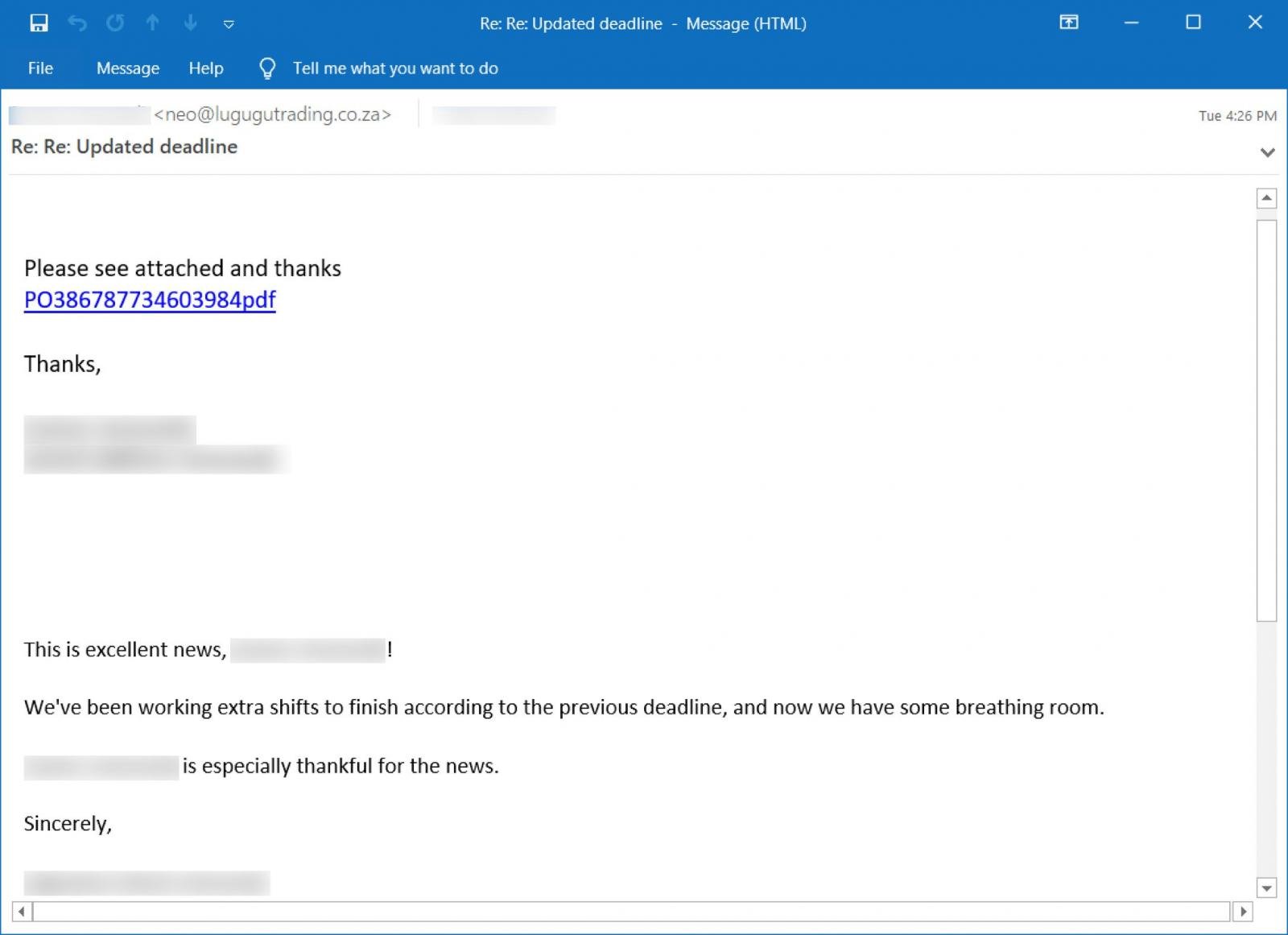
Task: Open Customize Quick Access Toolbar dropdown
Action: (x=229, y=24)
